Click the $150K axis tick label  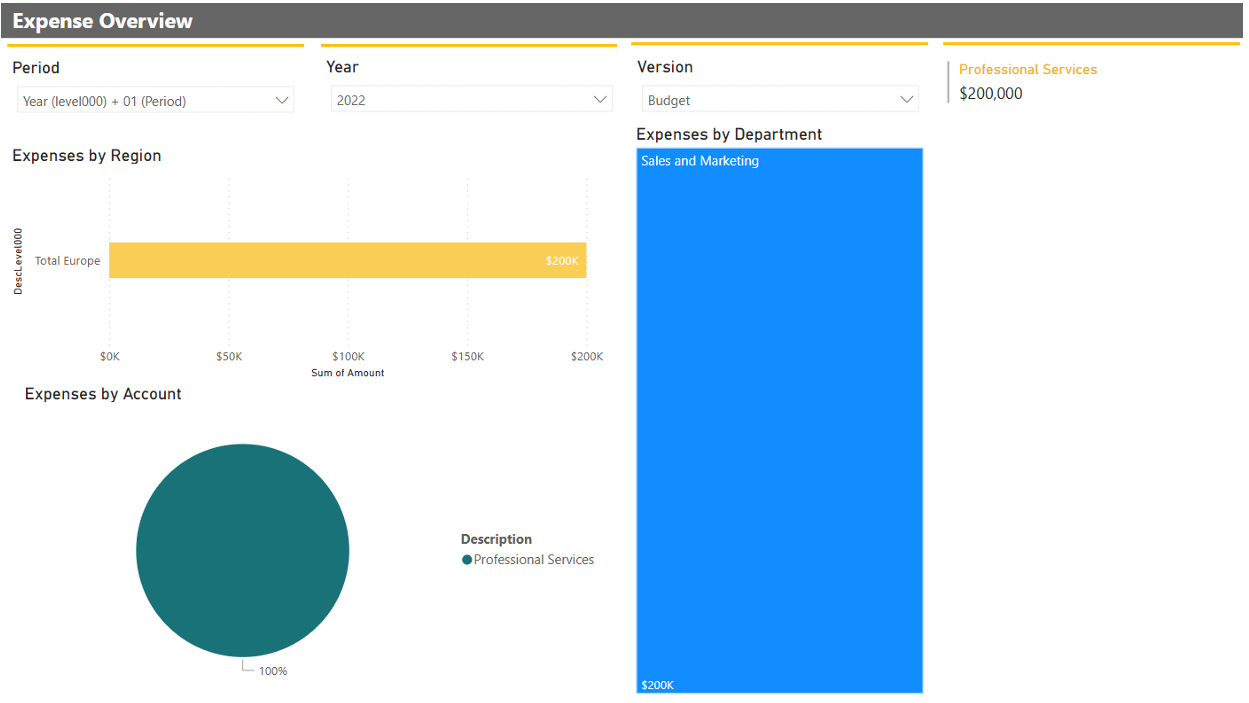[x=467, y=357]
